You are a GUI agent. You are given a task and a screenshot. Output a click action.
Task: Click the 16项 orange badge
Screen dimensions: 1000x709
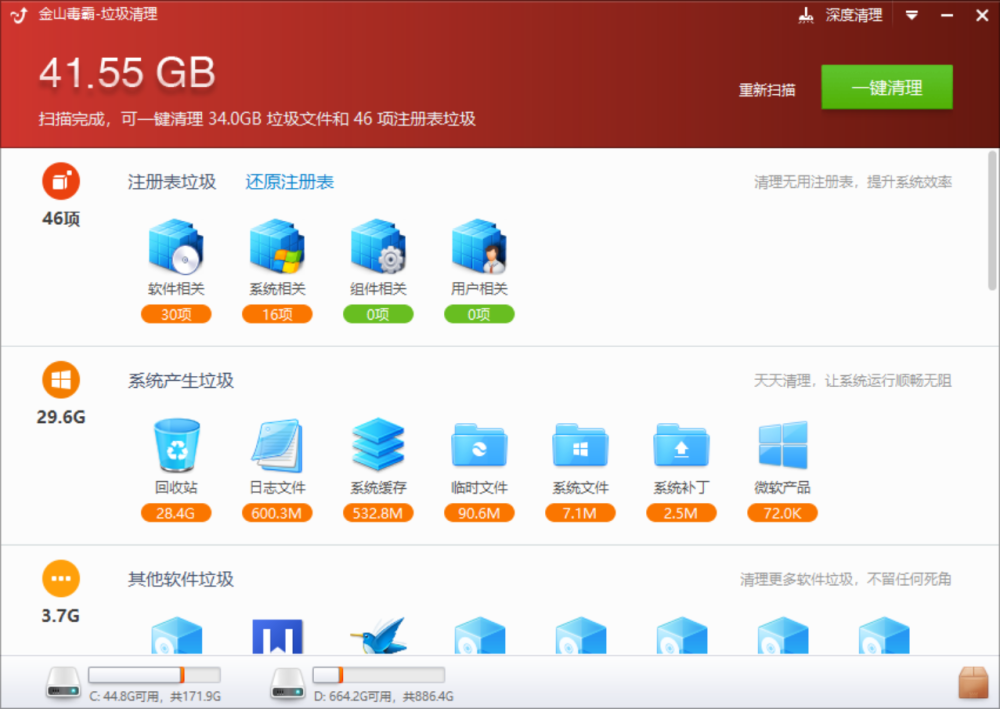tap(277, 314)
